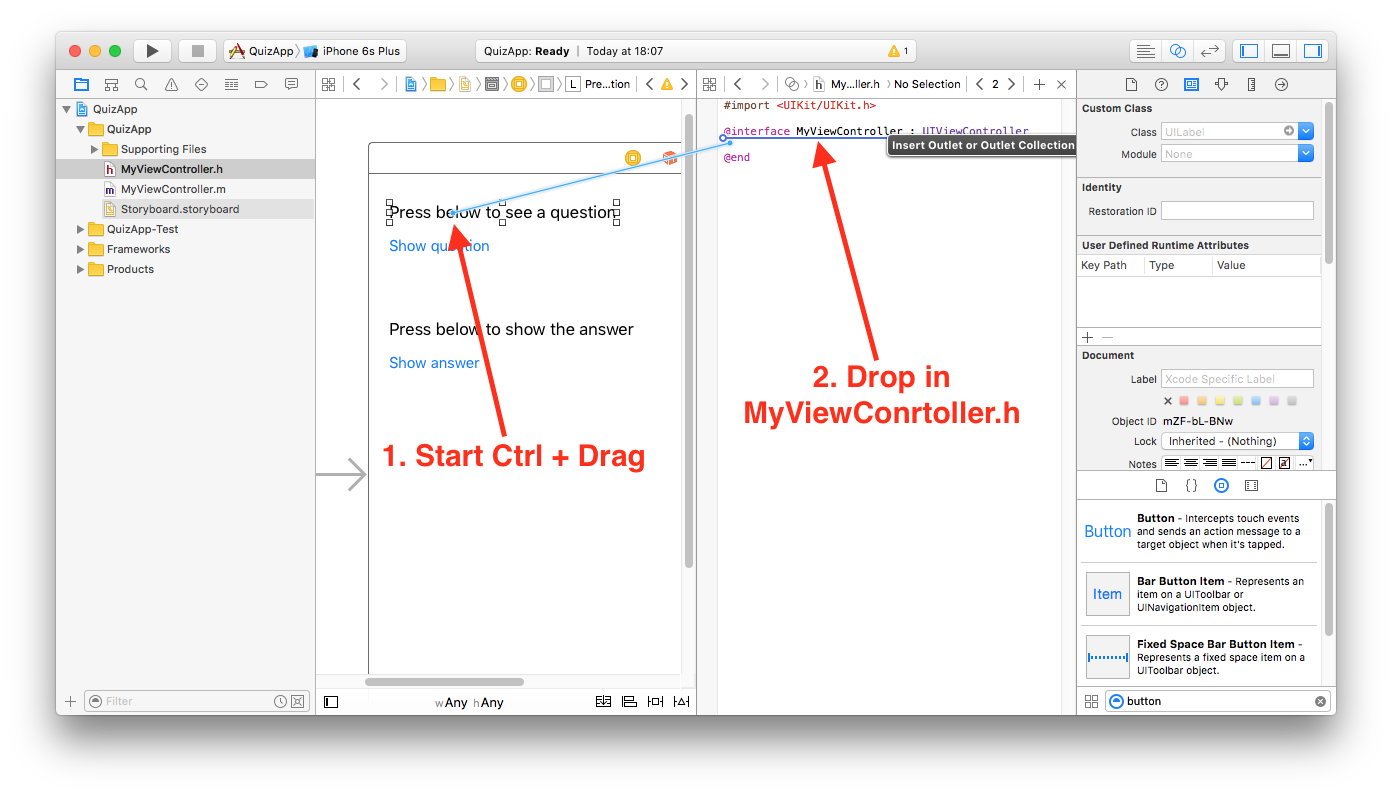Open the Class combo box dropdown
Viewport: 1392px width, 795px height.
tap(1306, 131)
